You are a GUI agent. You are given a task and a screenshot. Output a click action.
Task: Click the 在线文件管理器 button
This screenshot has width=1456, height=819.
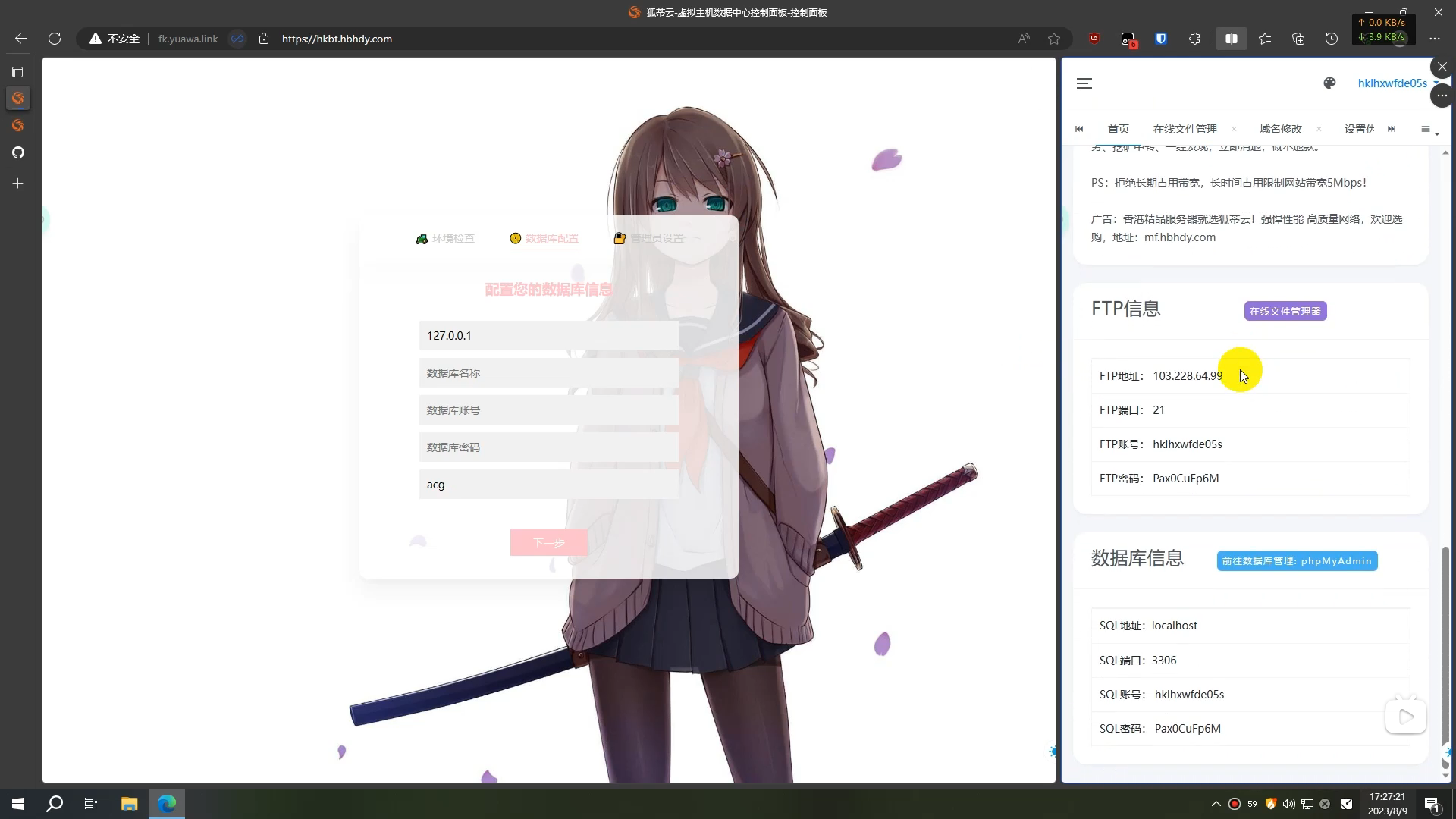coord(1285,311)
